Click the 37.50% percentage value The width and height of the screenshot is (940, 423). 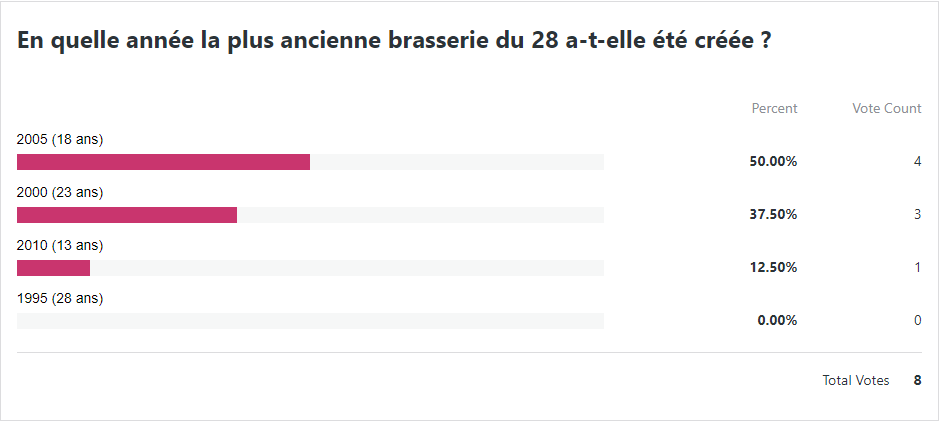pos(773,215)
